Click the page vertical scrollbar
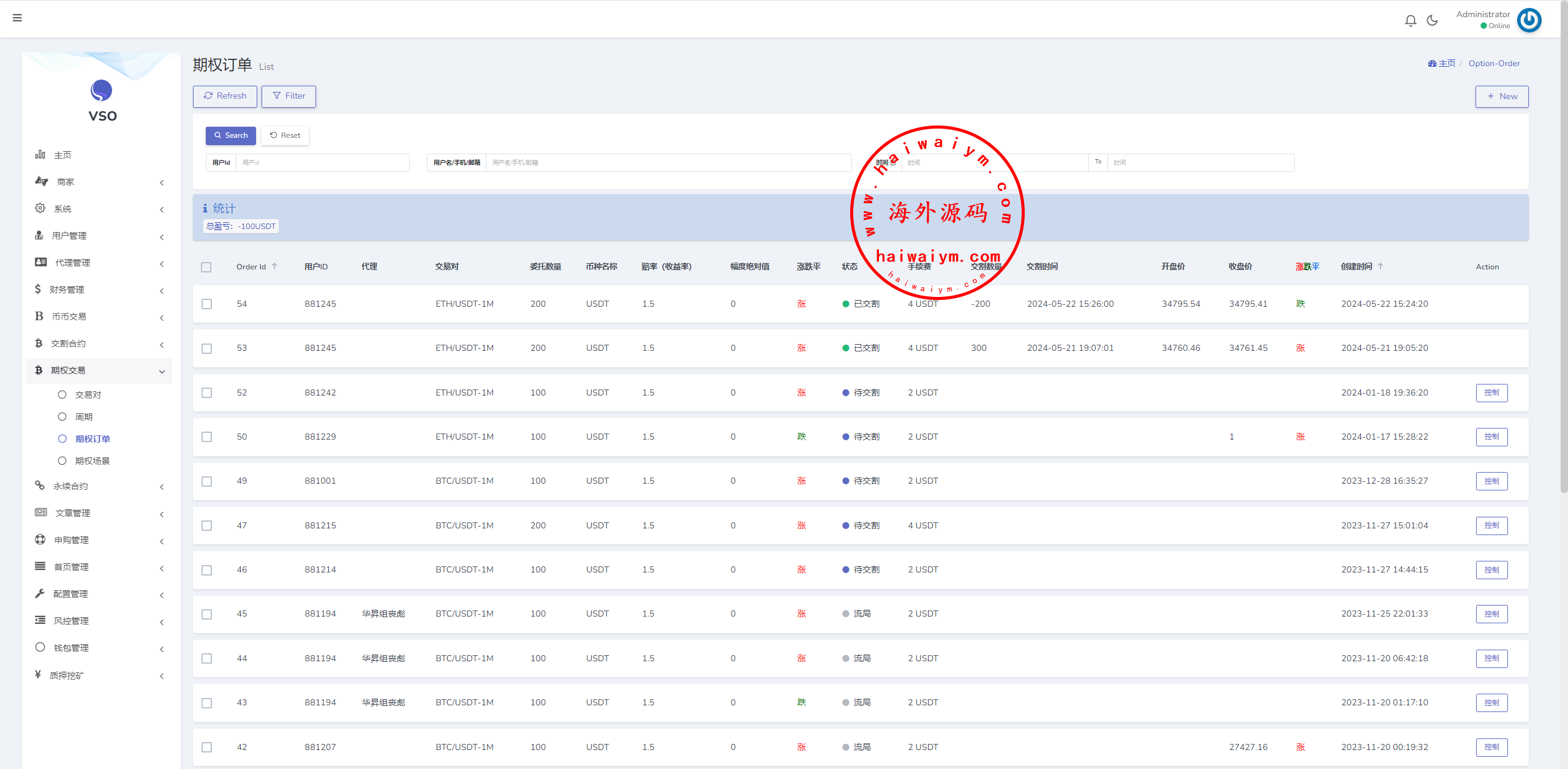 coord(1563,245)
